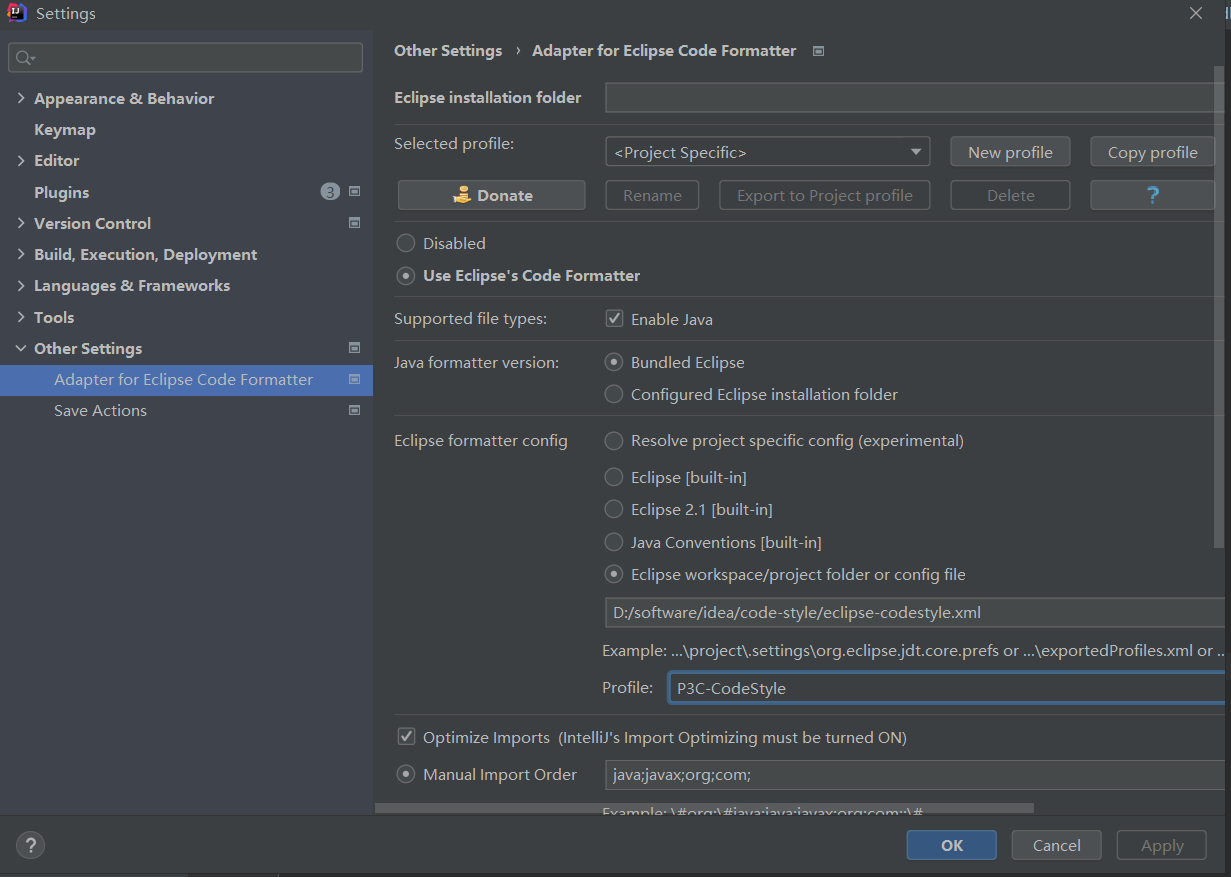This screenshot has width=1231, height=877.
Task: Click the Donate button
Action: click(491, 195)
